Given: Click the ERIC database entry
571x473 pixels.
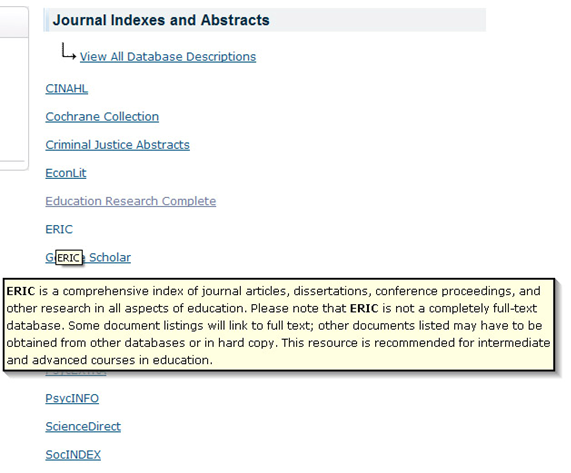Looking at the screenshot, I should pos(59,229).
